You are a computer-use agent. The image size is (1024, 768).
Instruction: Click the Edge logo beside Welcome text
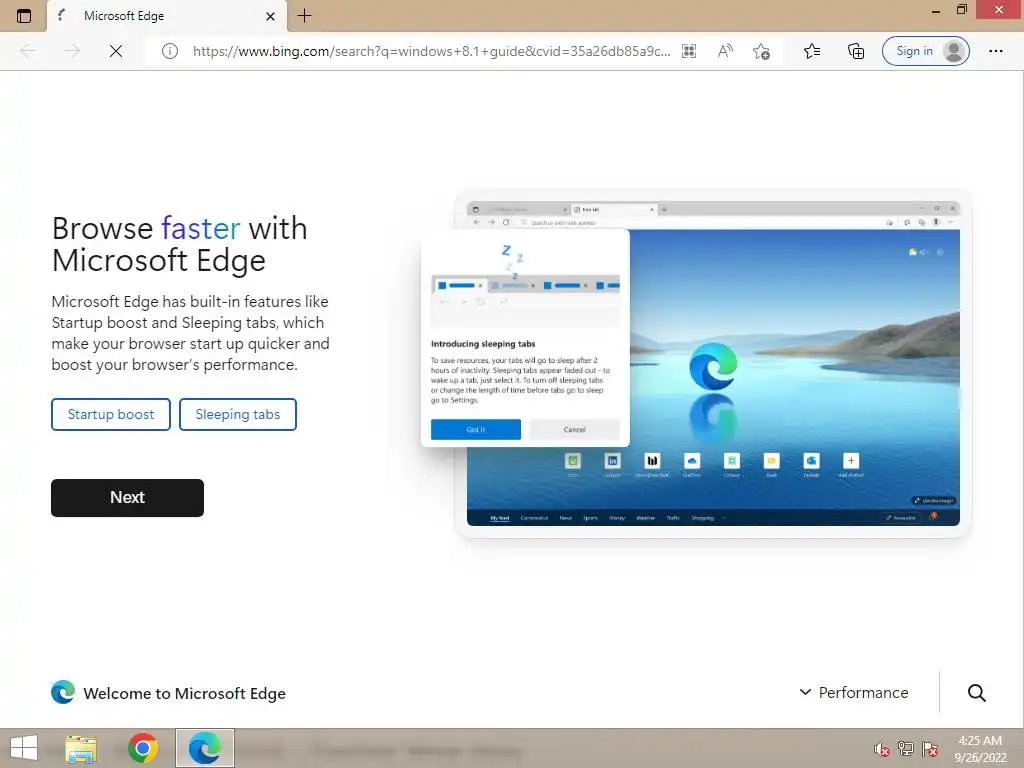(63, 692)
